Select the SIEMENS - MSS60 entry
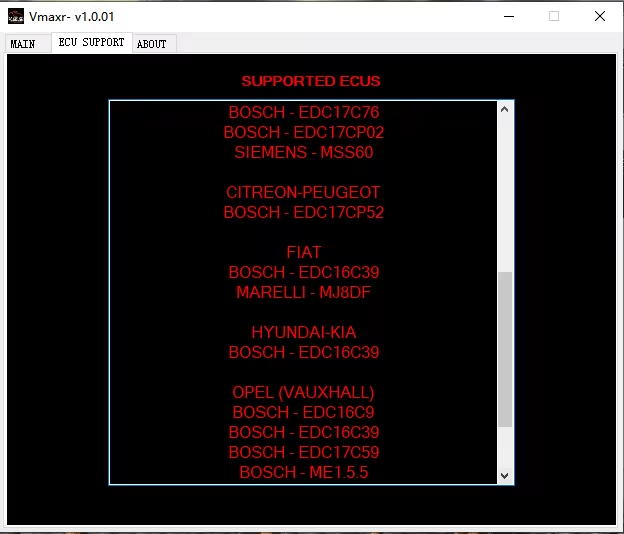The image size is (624, 534). (x=304, y=152)
